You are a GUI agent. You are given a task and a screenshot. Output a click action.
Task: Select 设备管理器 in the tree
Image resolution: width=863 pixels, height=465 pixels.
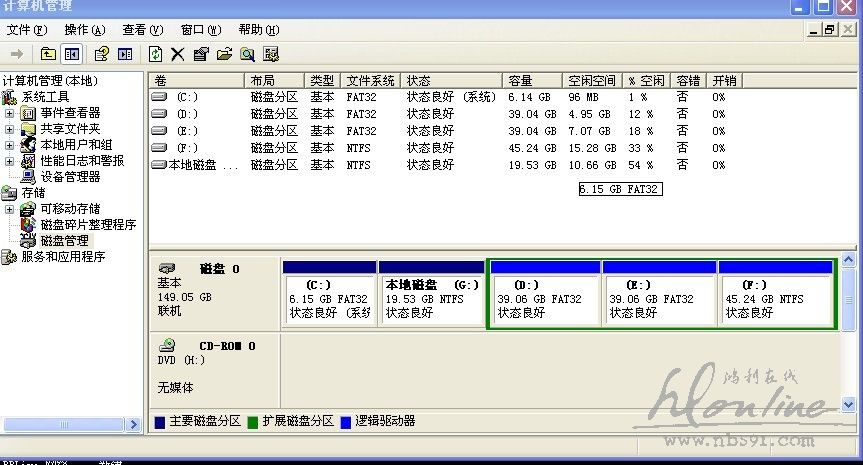coord(70,177)
